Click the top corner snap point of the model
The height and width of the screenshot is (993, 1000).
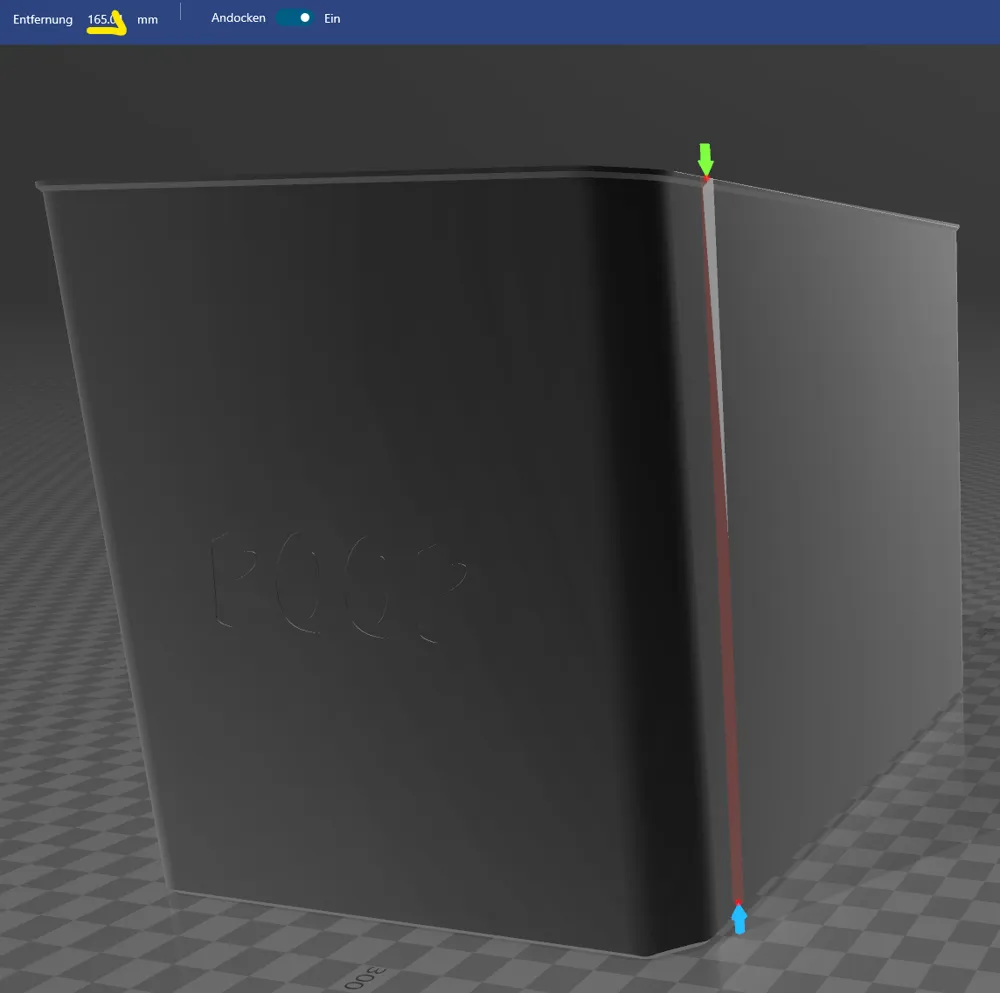(707, 180)
